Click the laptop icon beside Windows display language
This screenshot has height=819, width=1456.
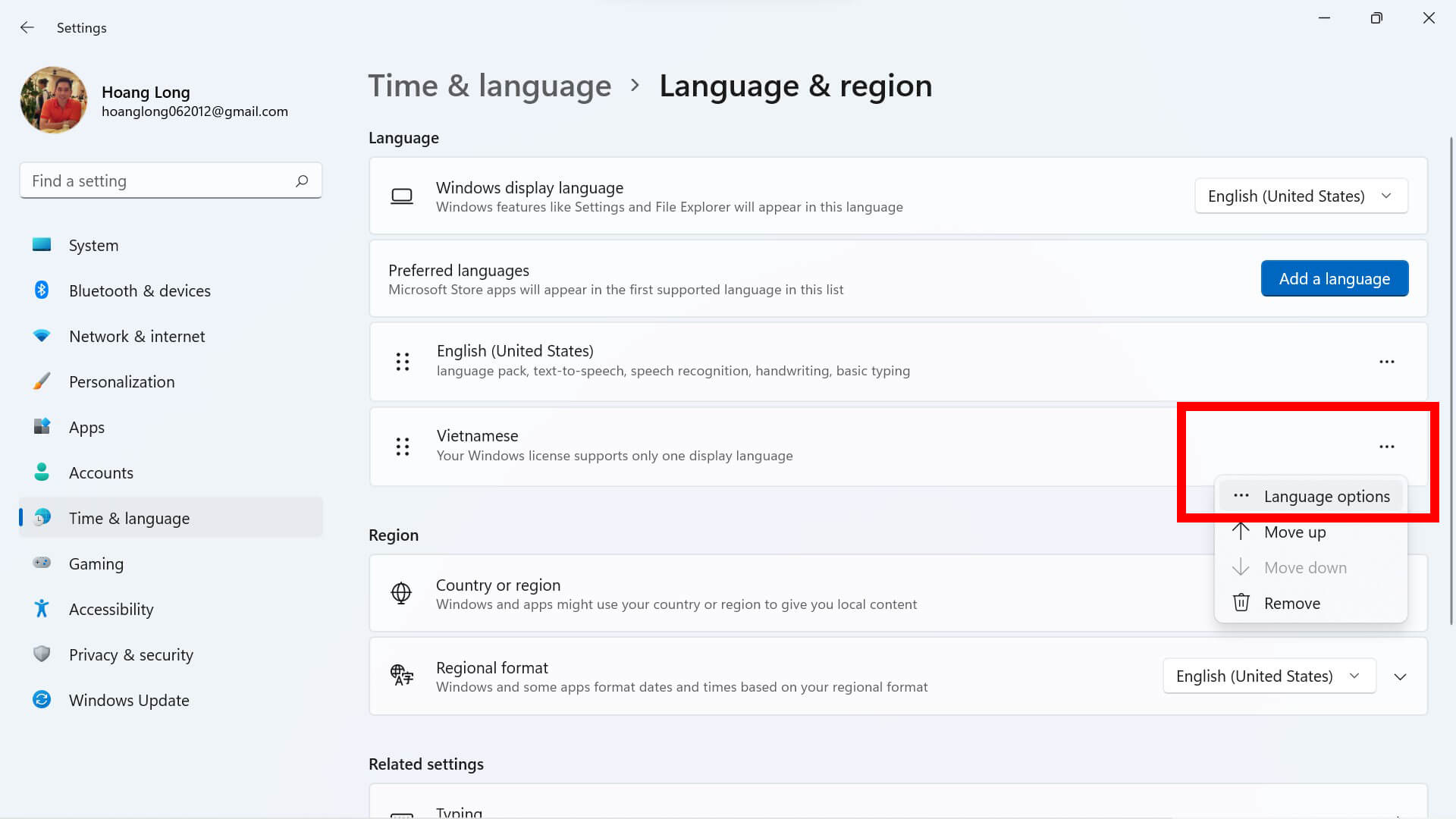point(402,196)
